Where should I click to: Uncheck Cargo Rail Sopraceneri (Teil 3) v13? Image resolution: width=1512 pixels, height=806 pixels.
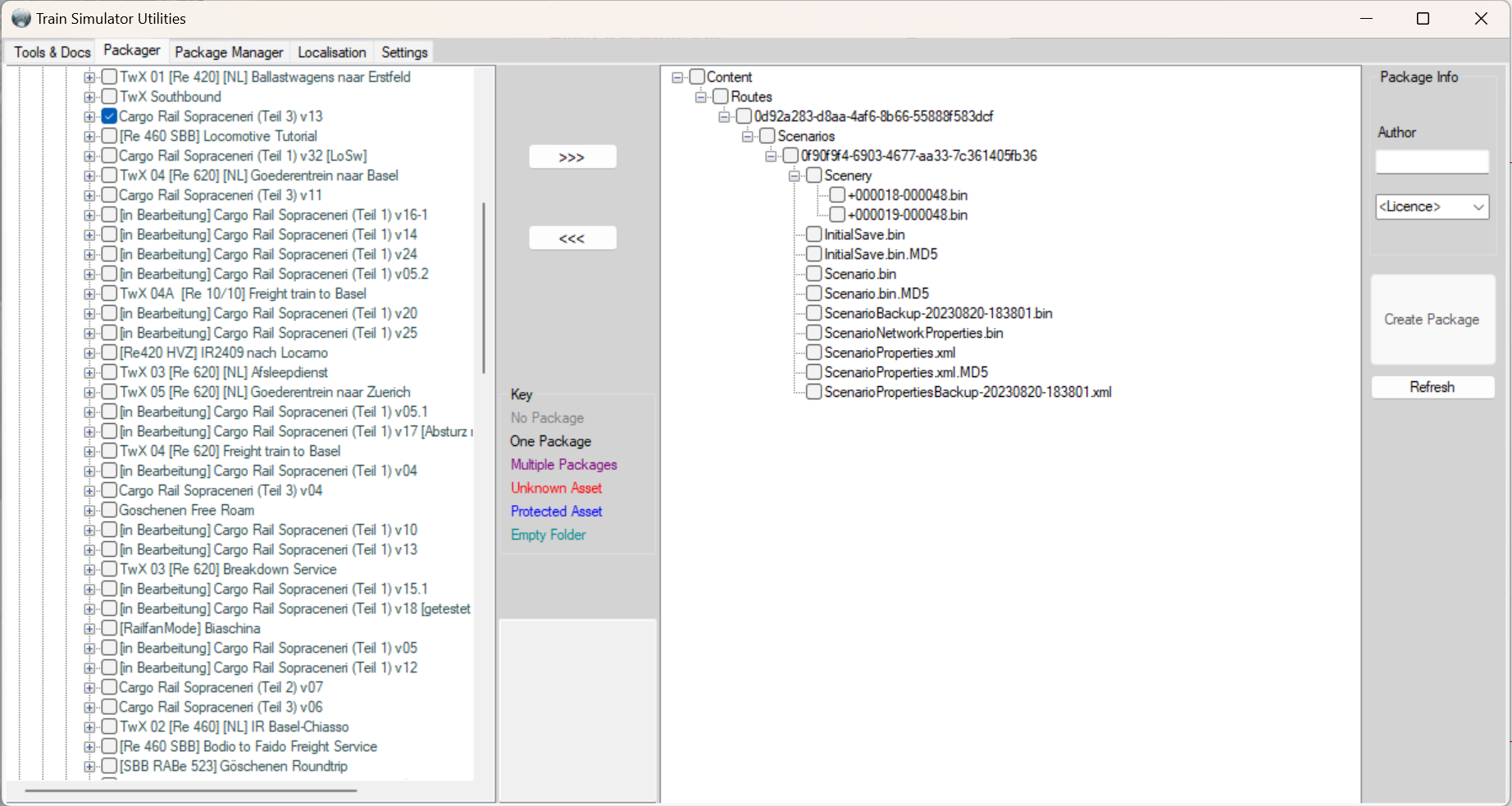tap(109, 116)
